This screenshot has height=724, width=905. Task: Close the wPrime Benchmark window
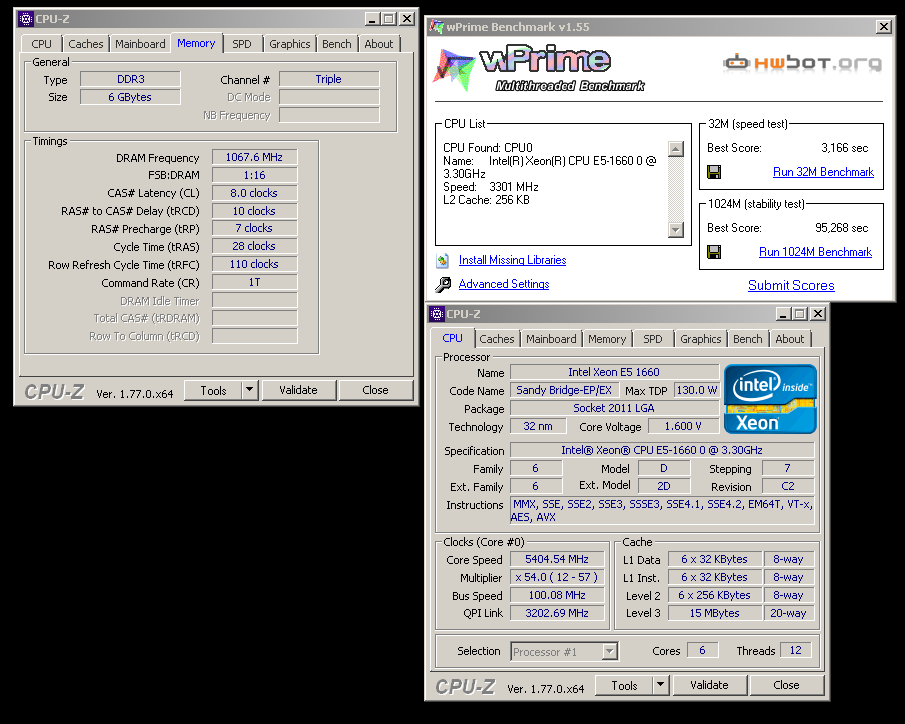pyautogui.click(x=883, y=27)
